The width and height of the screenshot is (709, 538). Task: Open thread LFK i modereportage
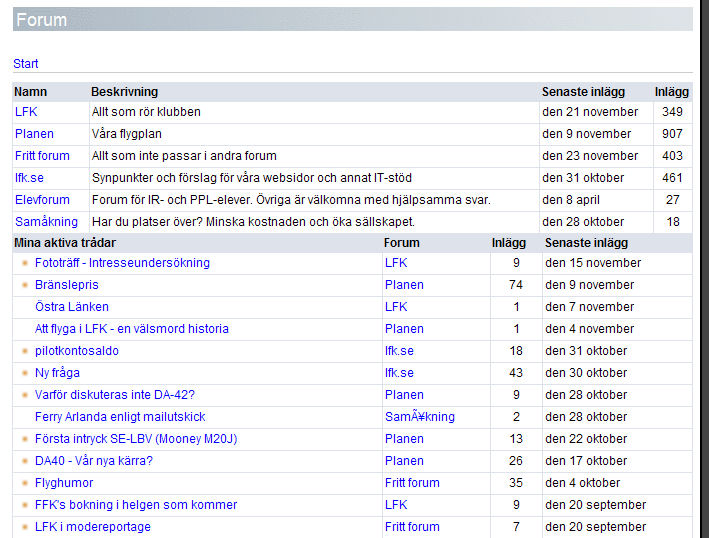tap(93, 527)
